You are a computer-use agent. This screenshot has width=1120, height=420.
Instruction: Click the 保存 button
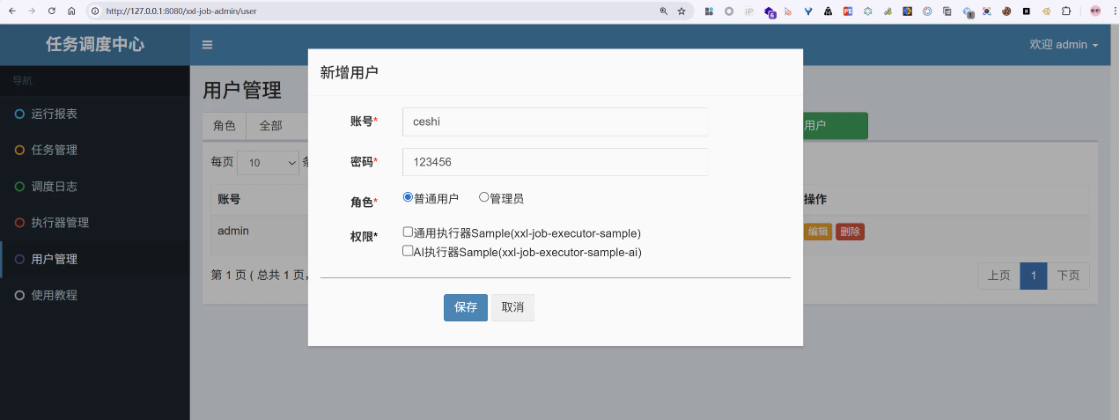point(465,308)
